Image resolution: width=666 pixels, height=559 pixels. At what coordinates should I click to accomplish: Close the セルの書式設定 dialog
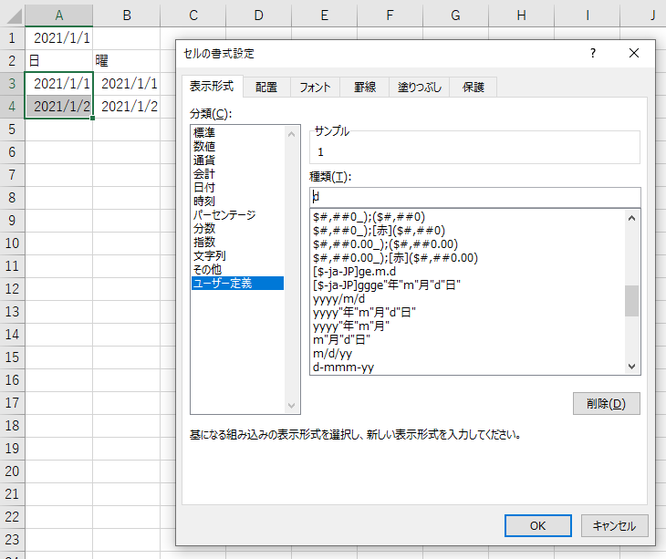pyautogui.click(x=634, y=53)
